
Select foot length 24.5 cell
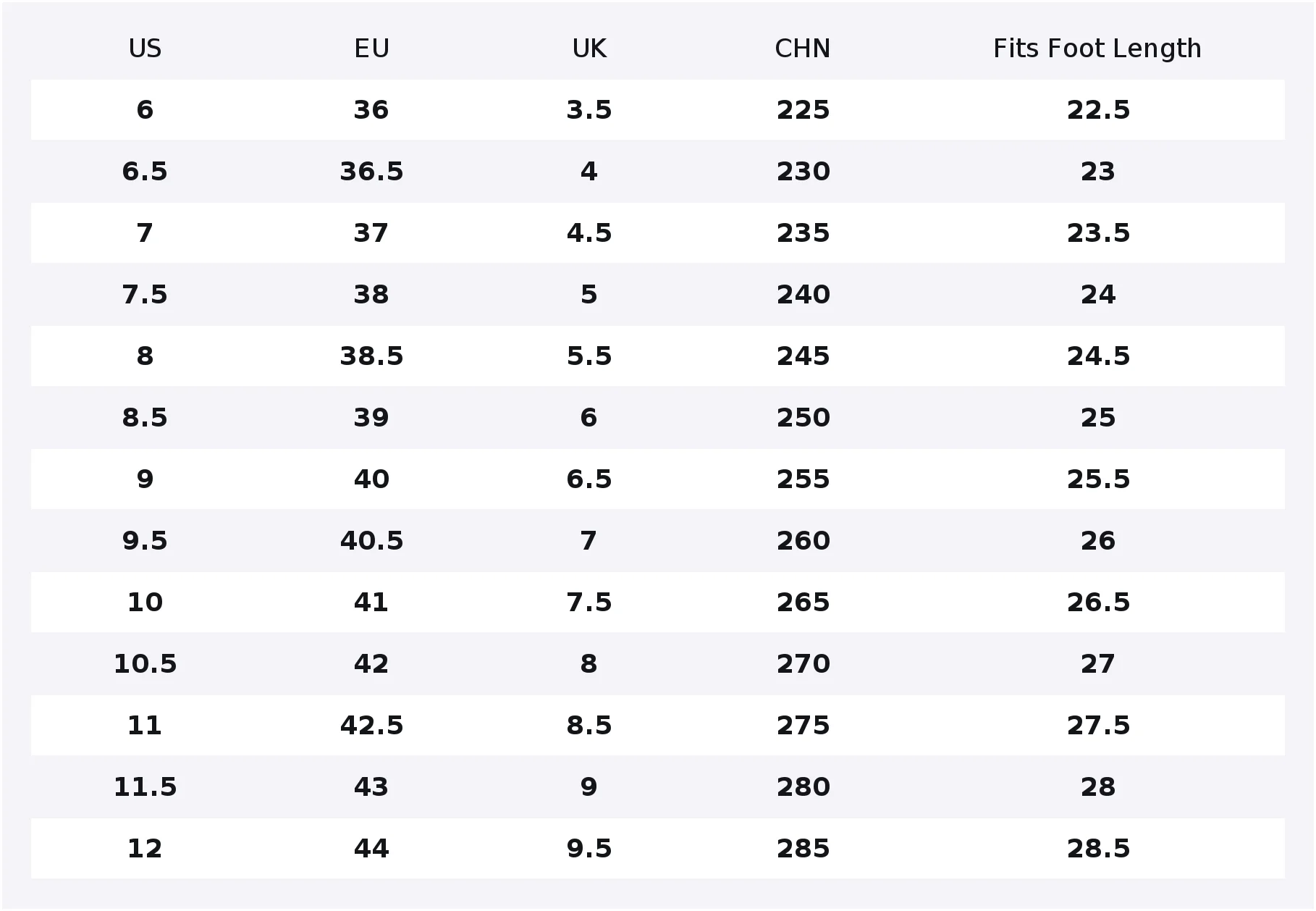pos(1098,356)
